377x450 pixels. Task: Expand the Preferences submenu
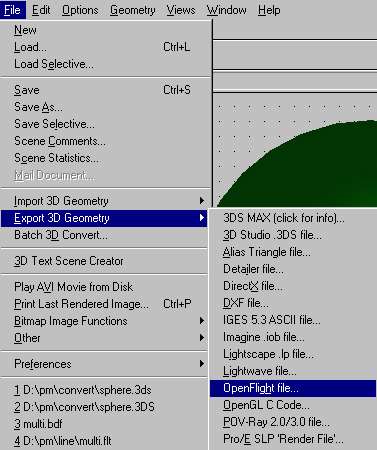coord(105,364)
